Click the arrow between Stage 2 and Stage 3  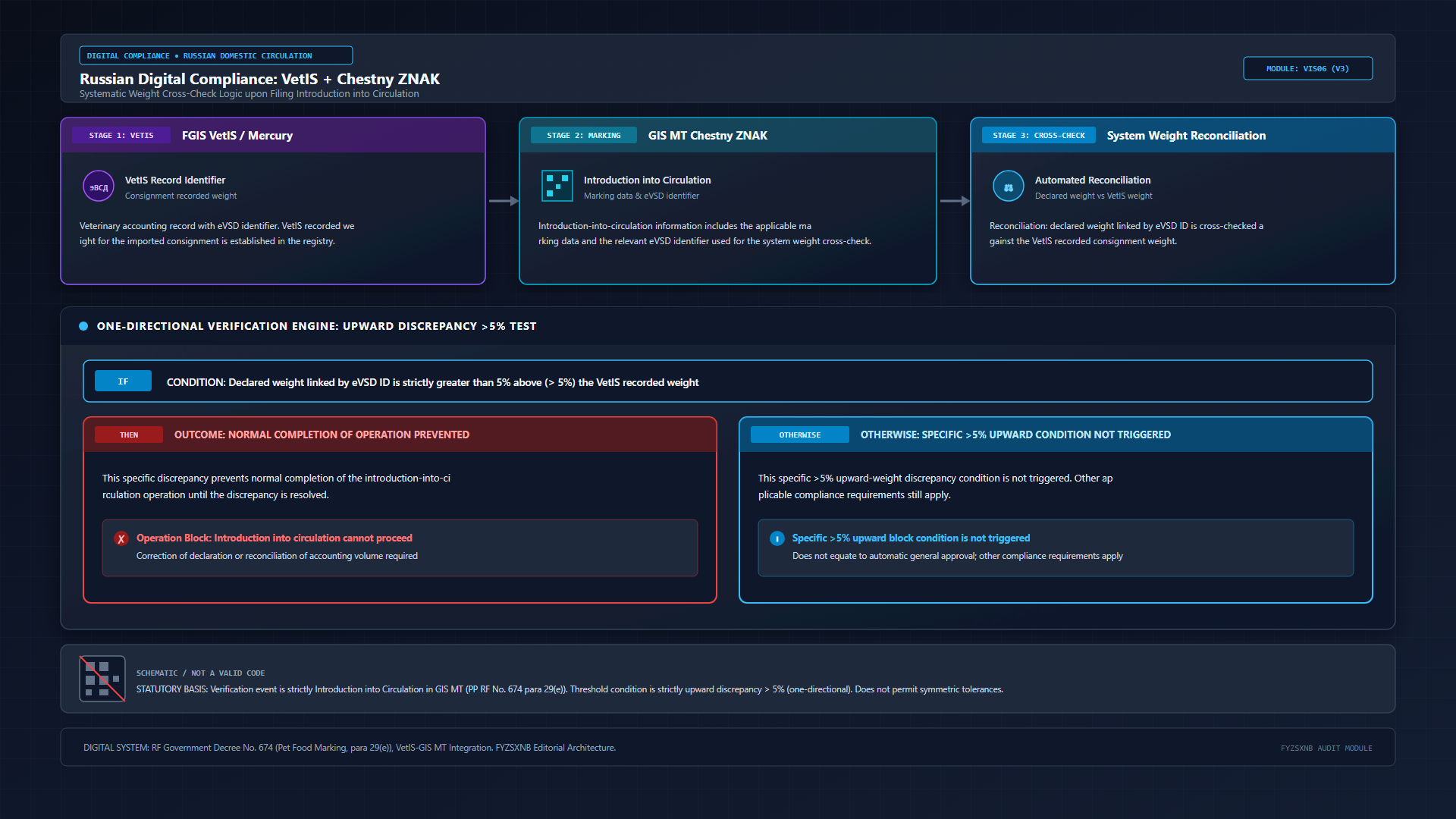pos(955,201)
